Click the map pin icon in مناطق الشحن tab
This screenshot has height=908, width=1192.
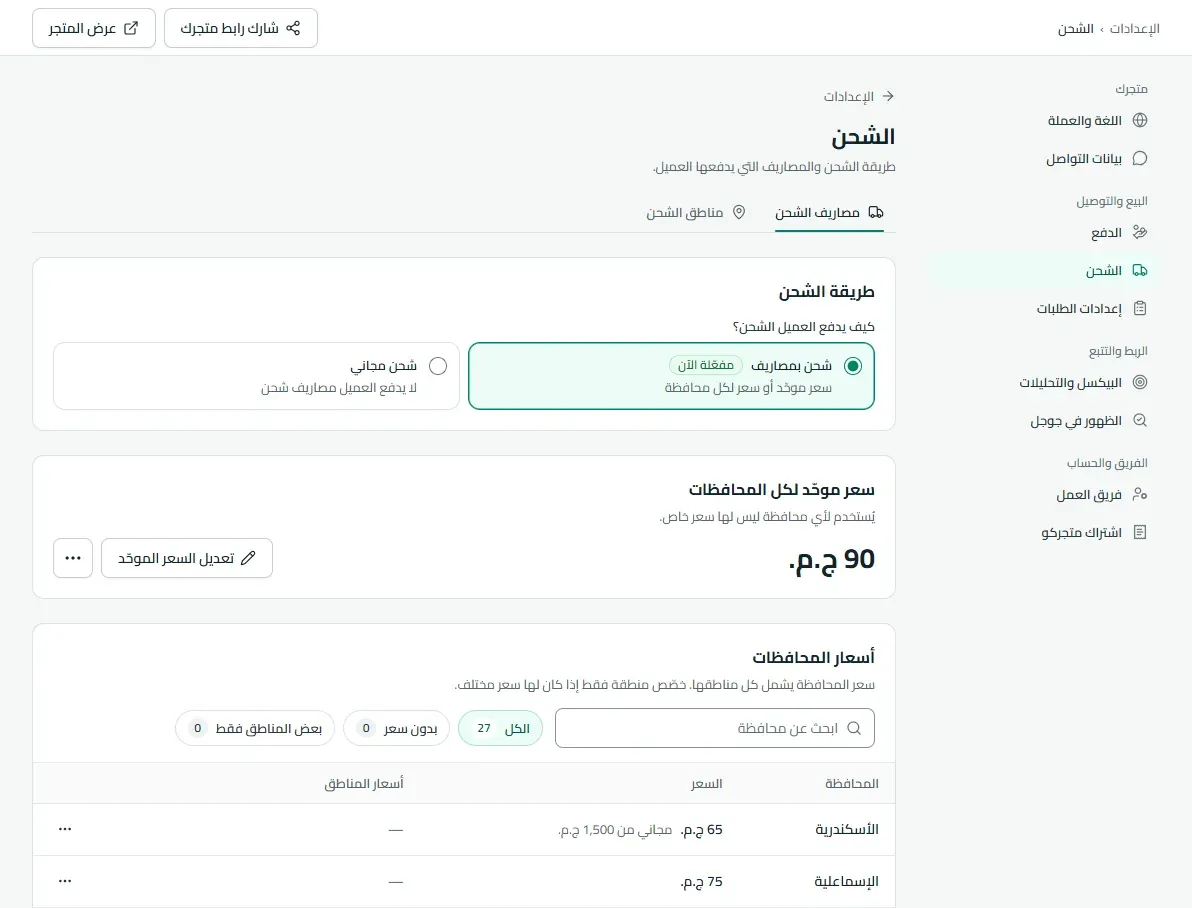[x=738, y=212]
